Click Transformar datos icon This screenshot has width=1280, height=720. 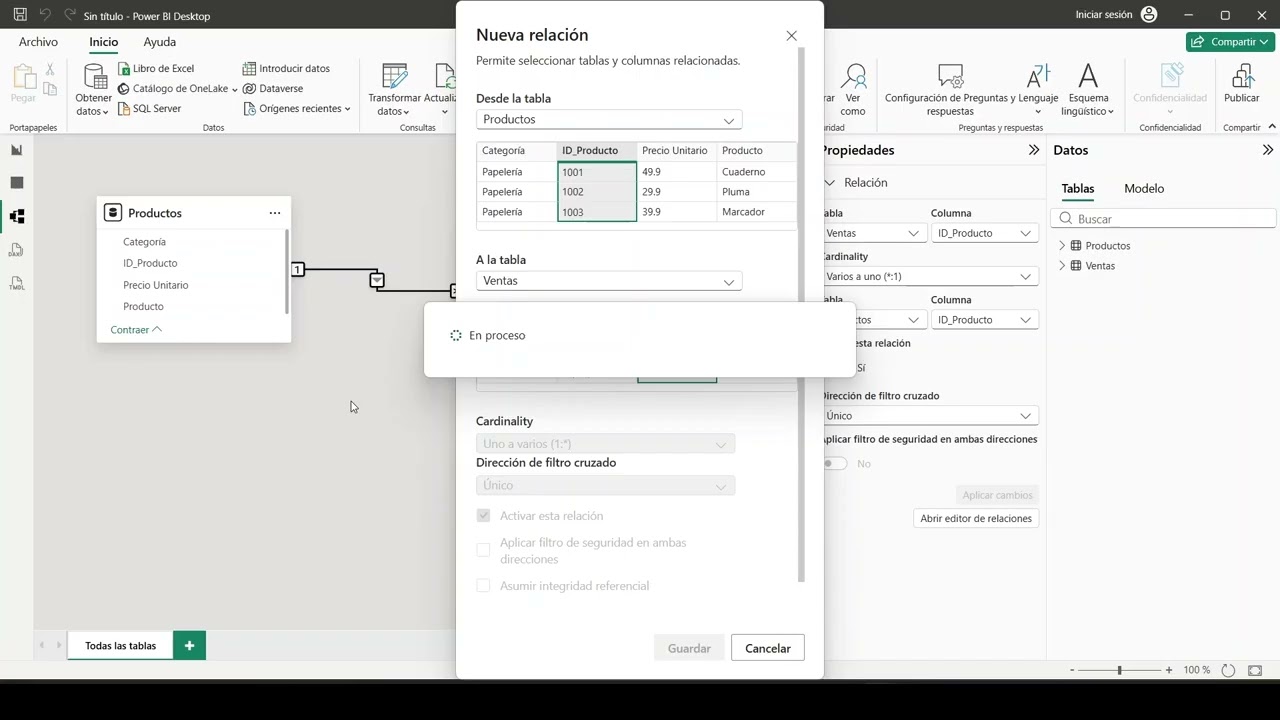pyautogui.click(x=394, y=78)
